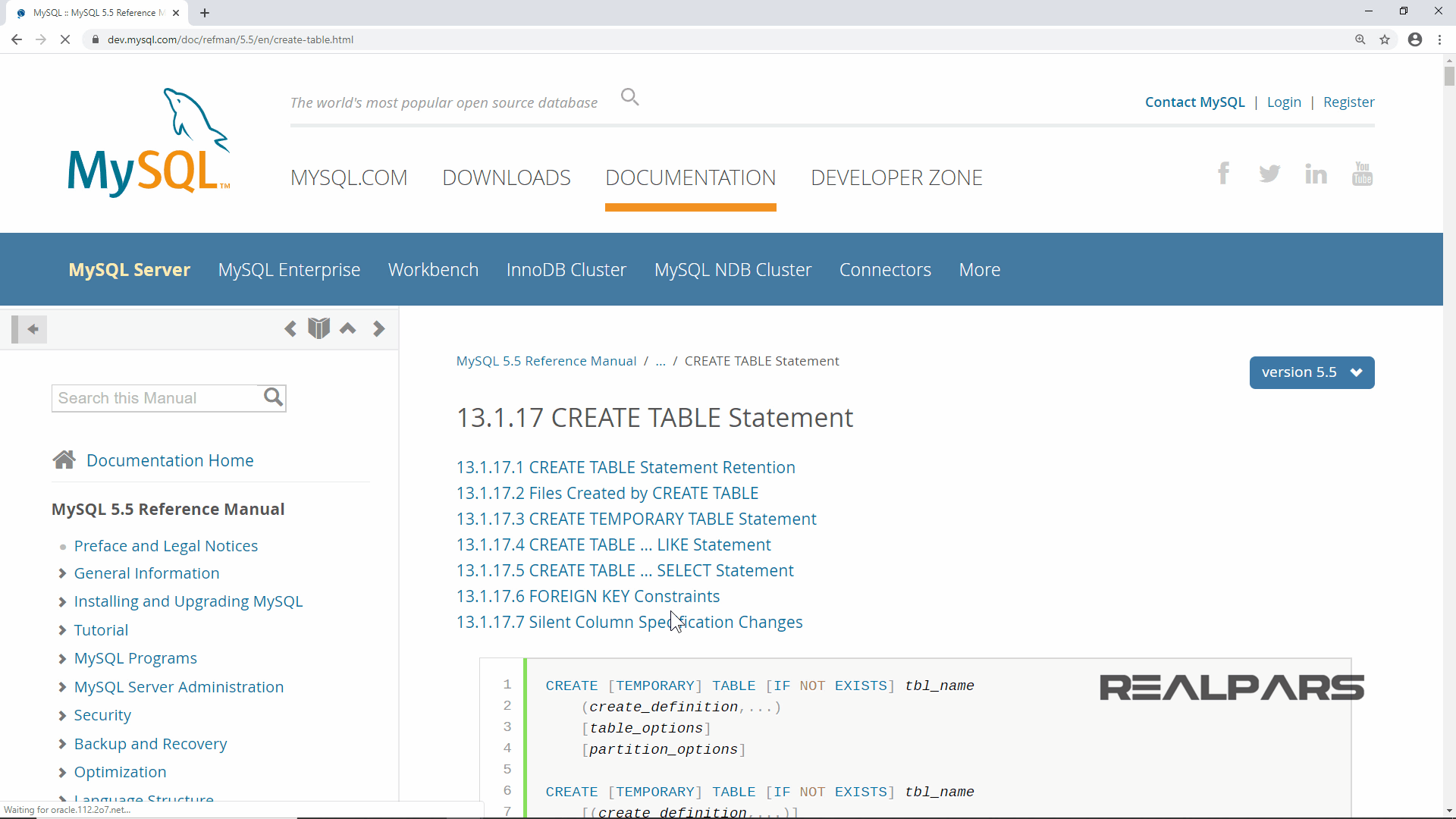Open the version 5.5 dropdown
The image size is (1456, 819).
pyautogui.click(x=1312, y=372)
